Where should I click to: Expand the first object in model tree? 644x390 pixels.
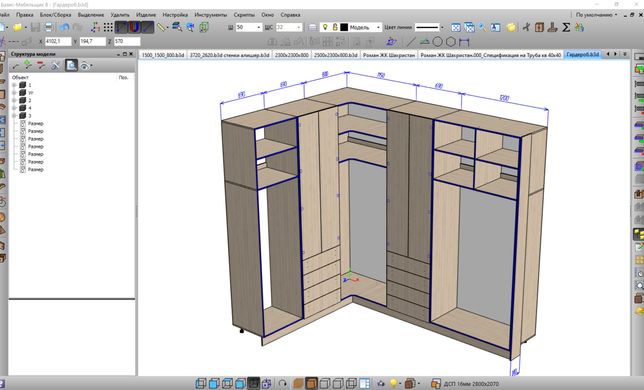click(14, 85)
